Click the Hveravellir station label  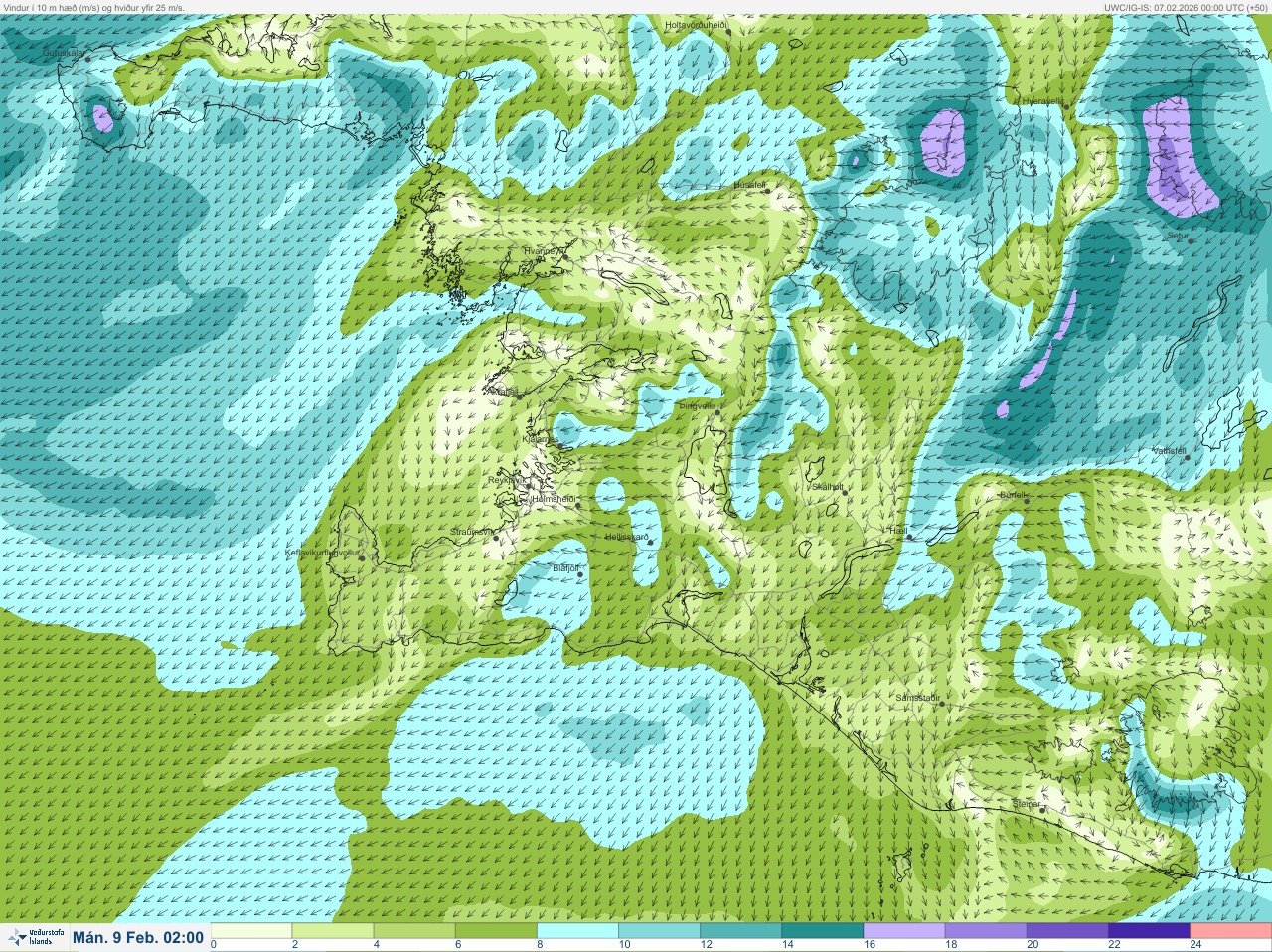coord(1043,100)
